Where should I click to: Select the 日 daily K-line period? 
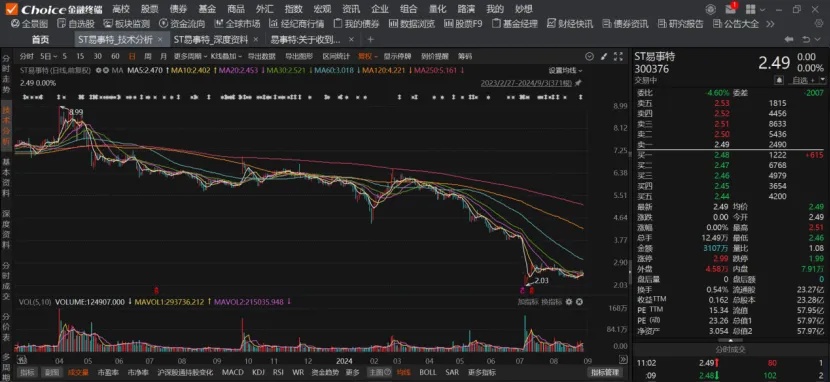132,57
